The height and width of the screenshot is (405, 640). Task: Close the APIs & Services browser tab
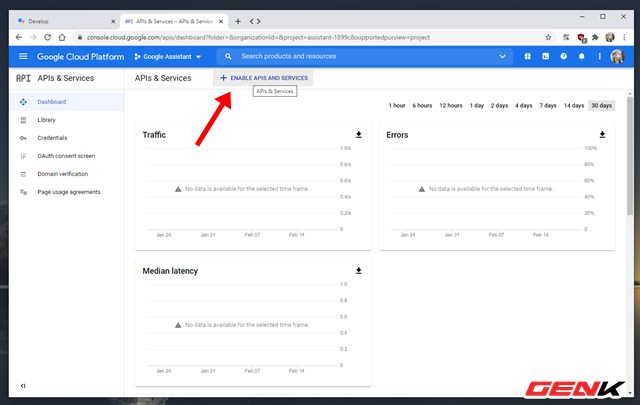[221, 21]
